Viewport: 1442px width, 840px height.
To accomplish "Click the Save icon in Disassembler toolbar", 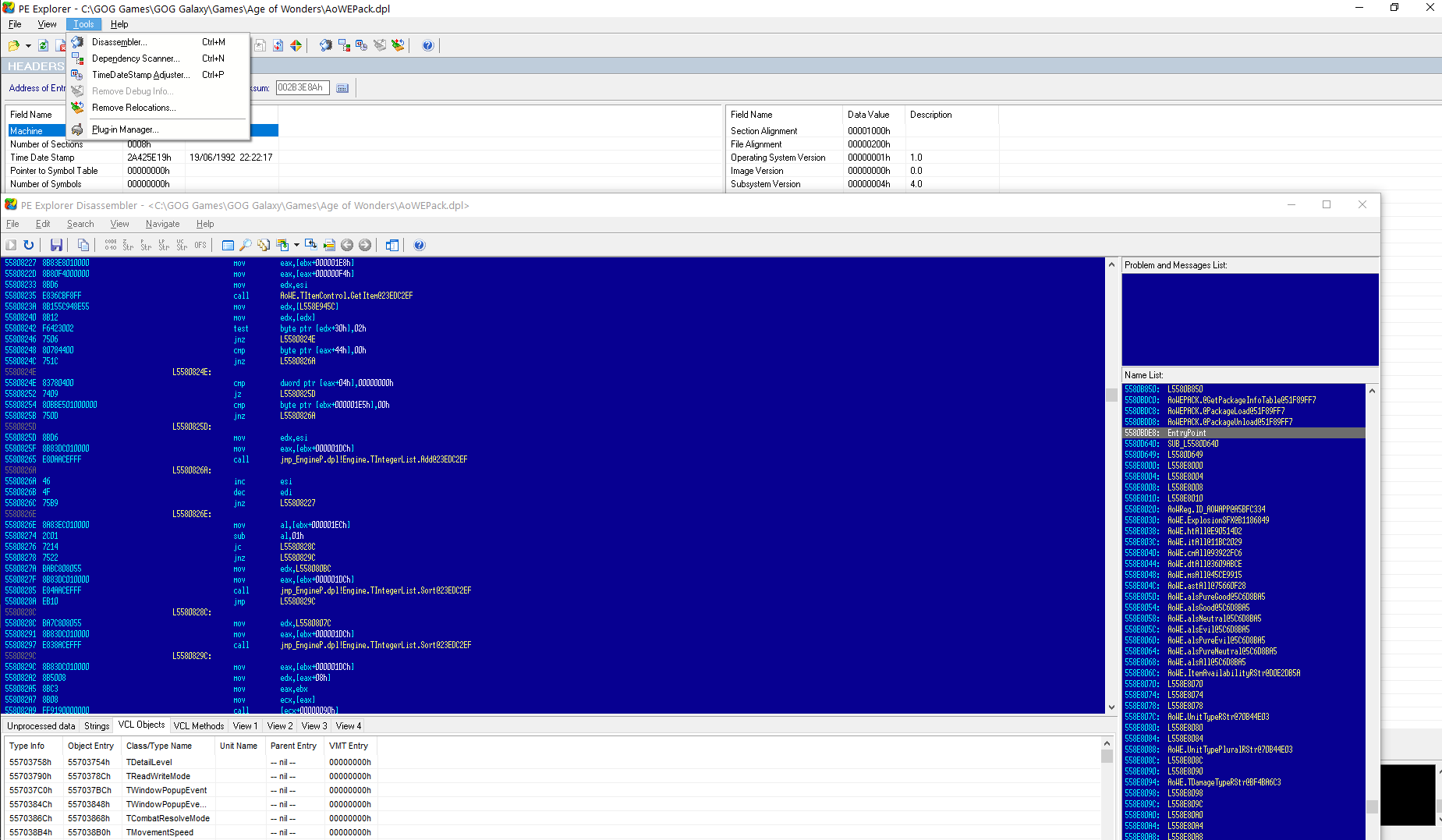I will (x=56, y=245).
